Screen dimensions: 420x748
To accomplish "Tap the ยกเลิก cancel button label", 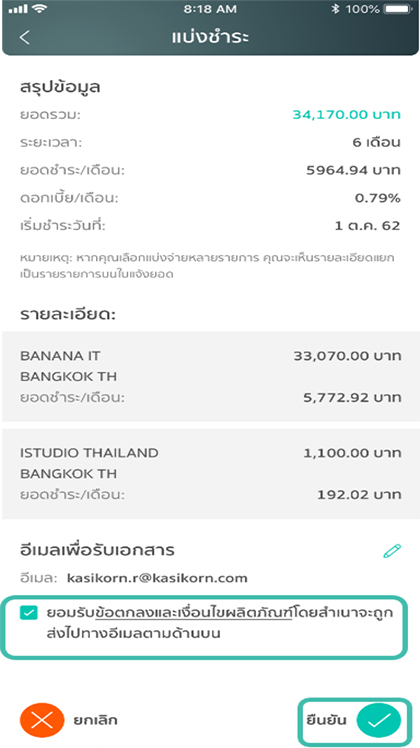I will 95,720.
